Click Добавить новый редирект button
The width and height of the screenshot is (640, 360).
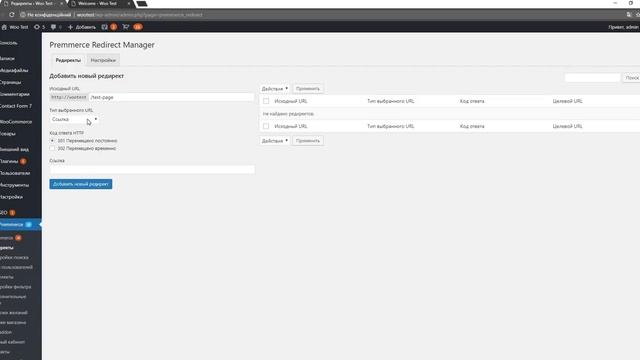(81, 184)
